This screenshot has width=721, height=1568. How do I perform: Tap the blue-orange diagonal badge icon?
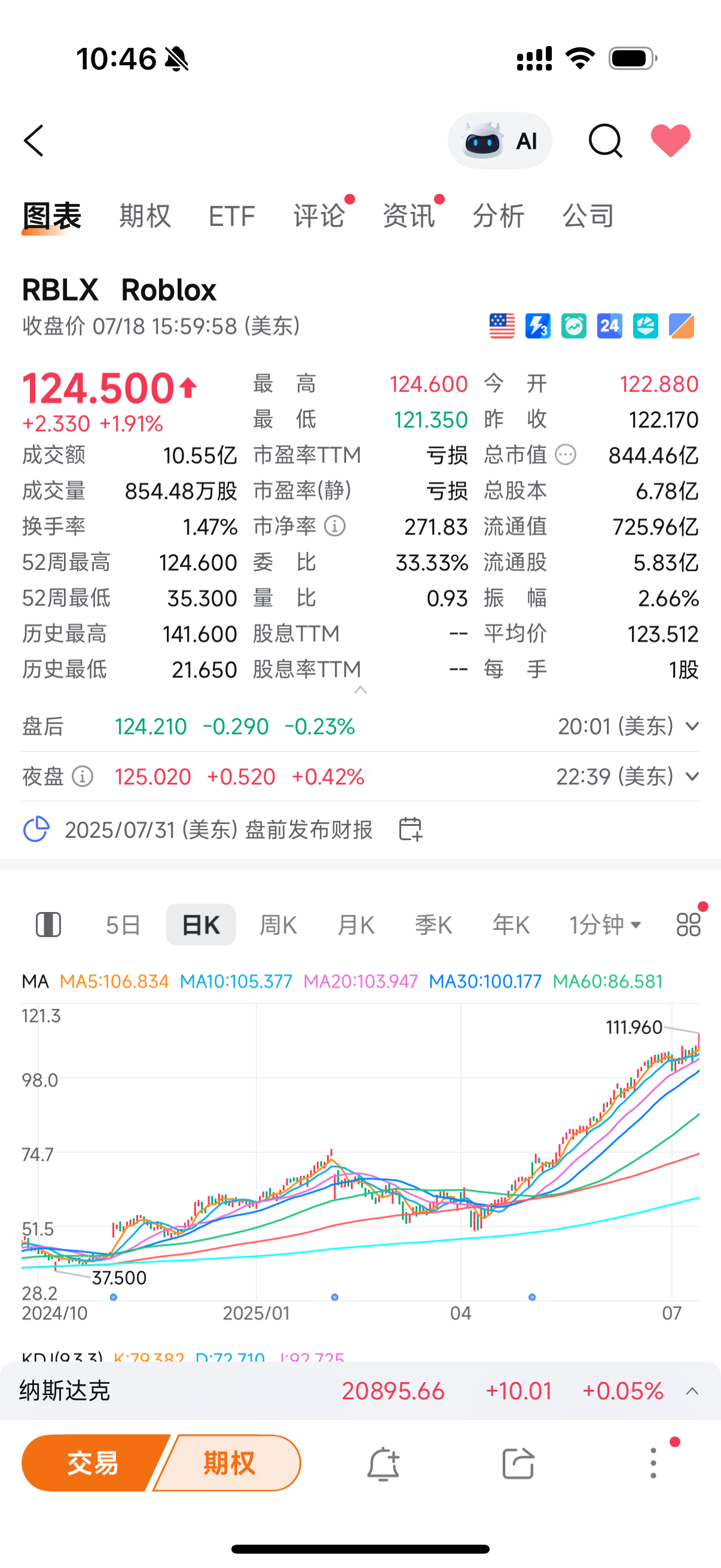682,326
